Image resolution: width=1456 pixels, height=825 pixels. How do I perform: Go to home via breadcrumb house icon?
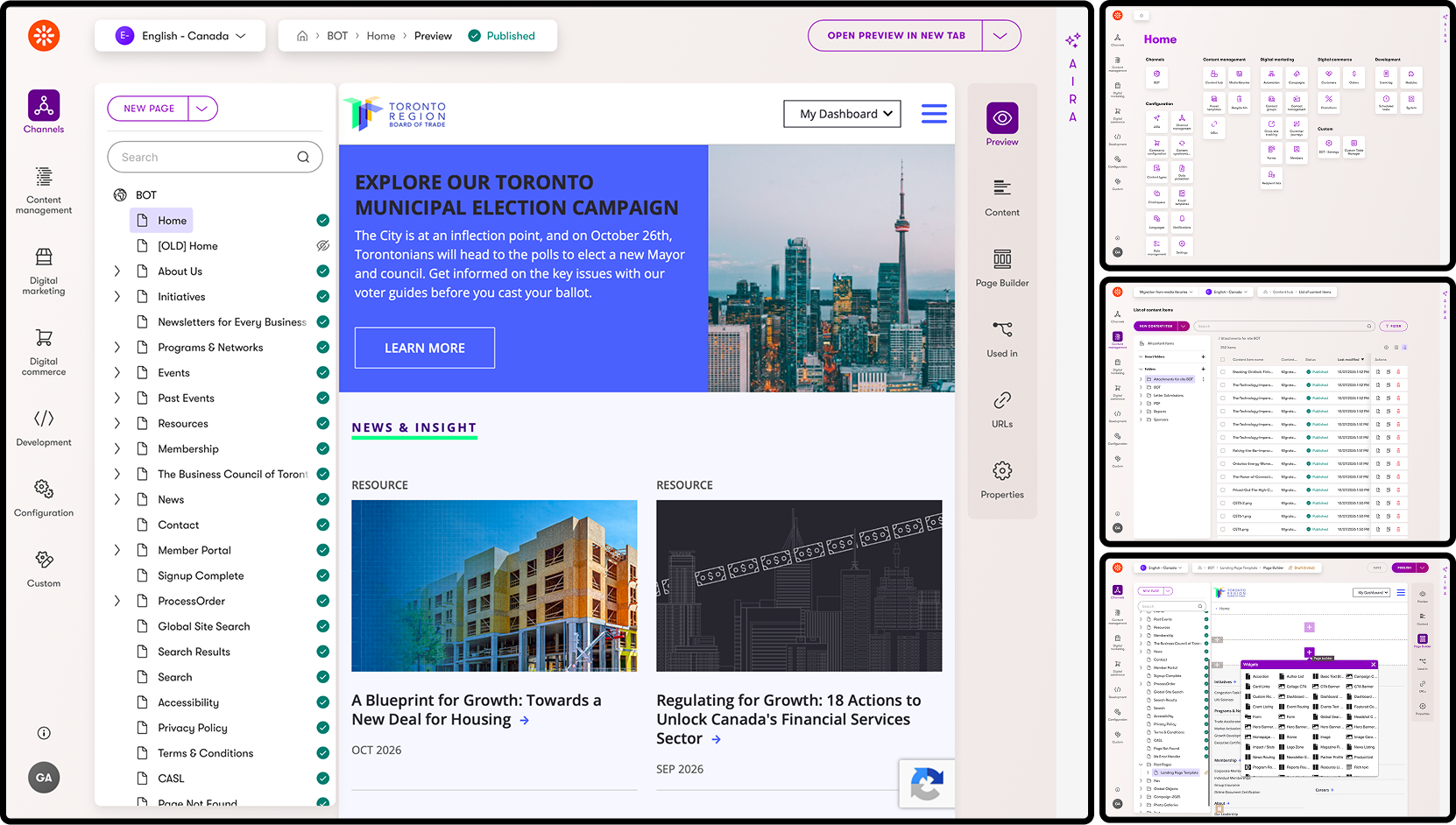click(302, 36)
